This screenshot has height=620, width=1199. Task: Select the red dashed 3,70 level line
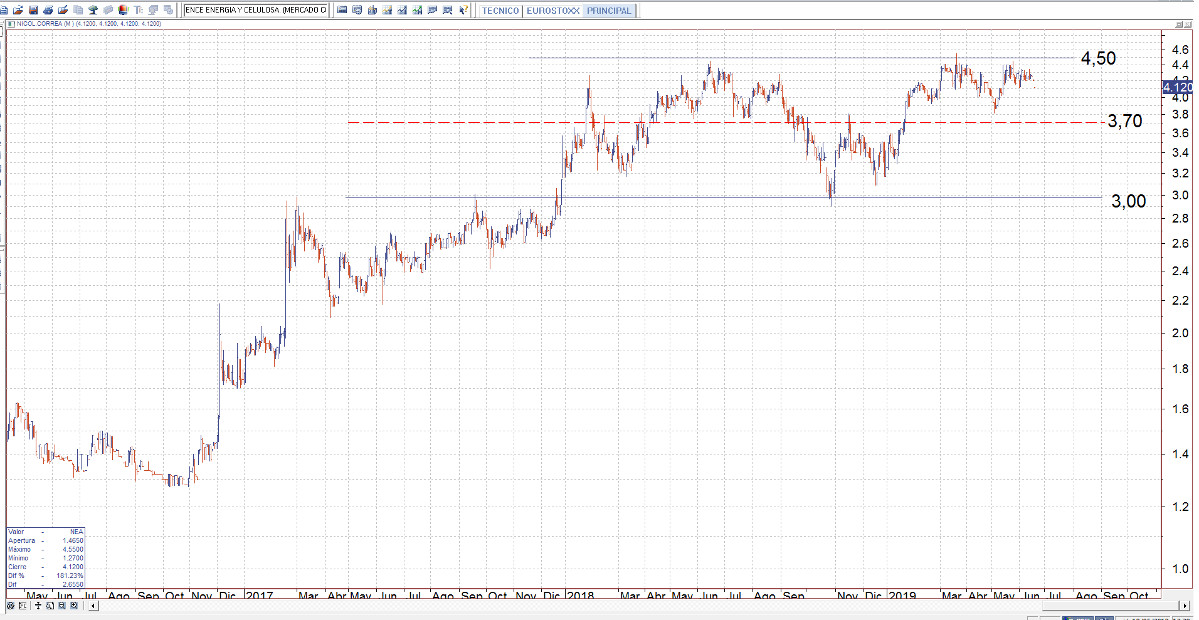[700, 122]
